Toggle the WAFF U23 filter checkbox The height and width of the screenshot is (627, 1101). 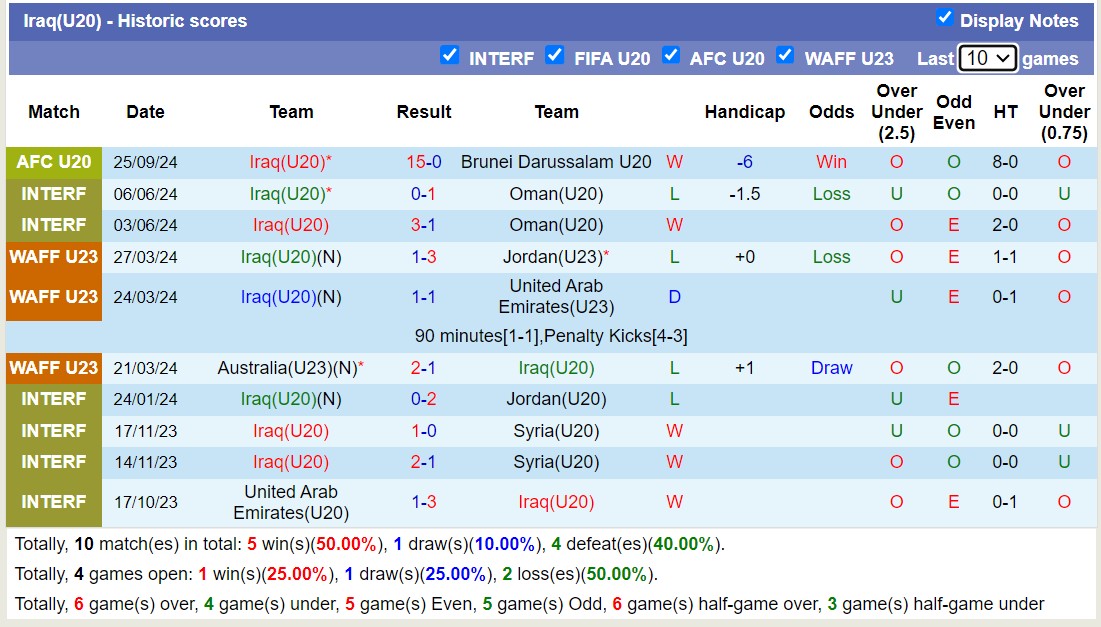click(785, 56)
